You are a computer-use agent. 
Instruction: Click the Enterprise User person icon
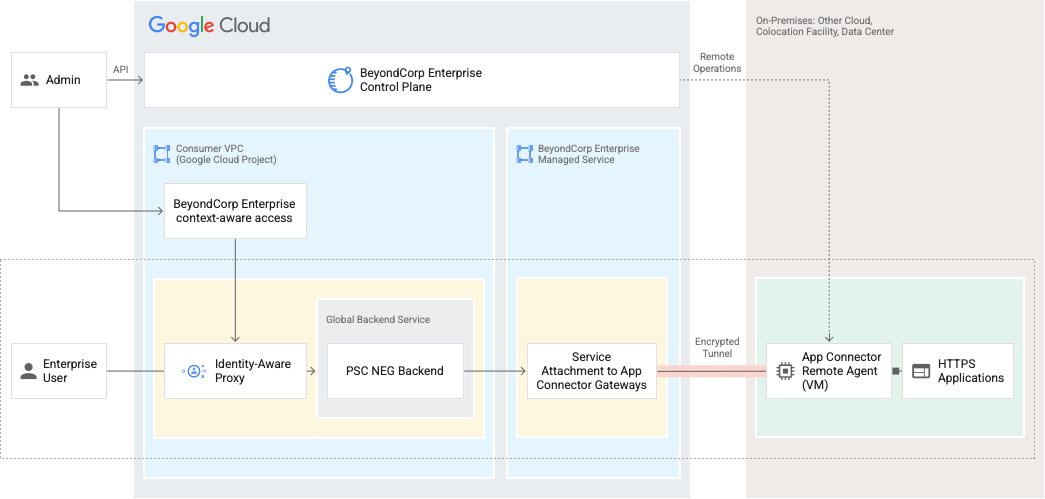(29, 371)
